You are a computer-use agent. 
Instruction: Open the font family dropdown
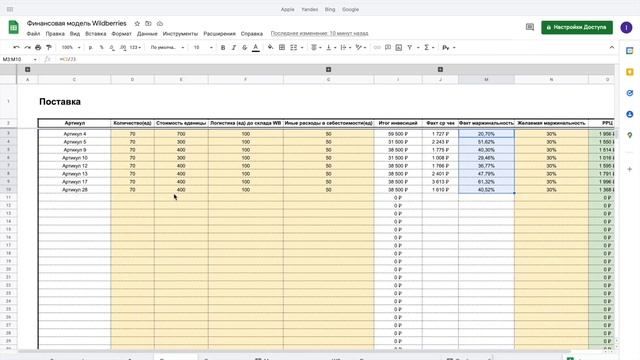167,47
